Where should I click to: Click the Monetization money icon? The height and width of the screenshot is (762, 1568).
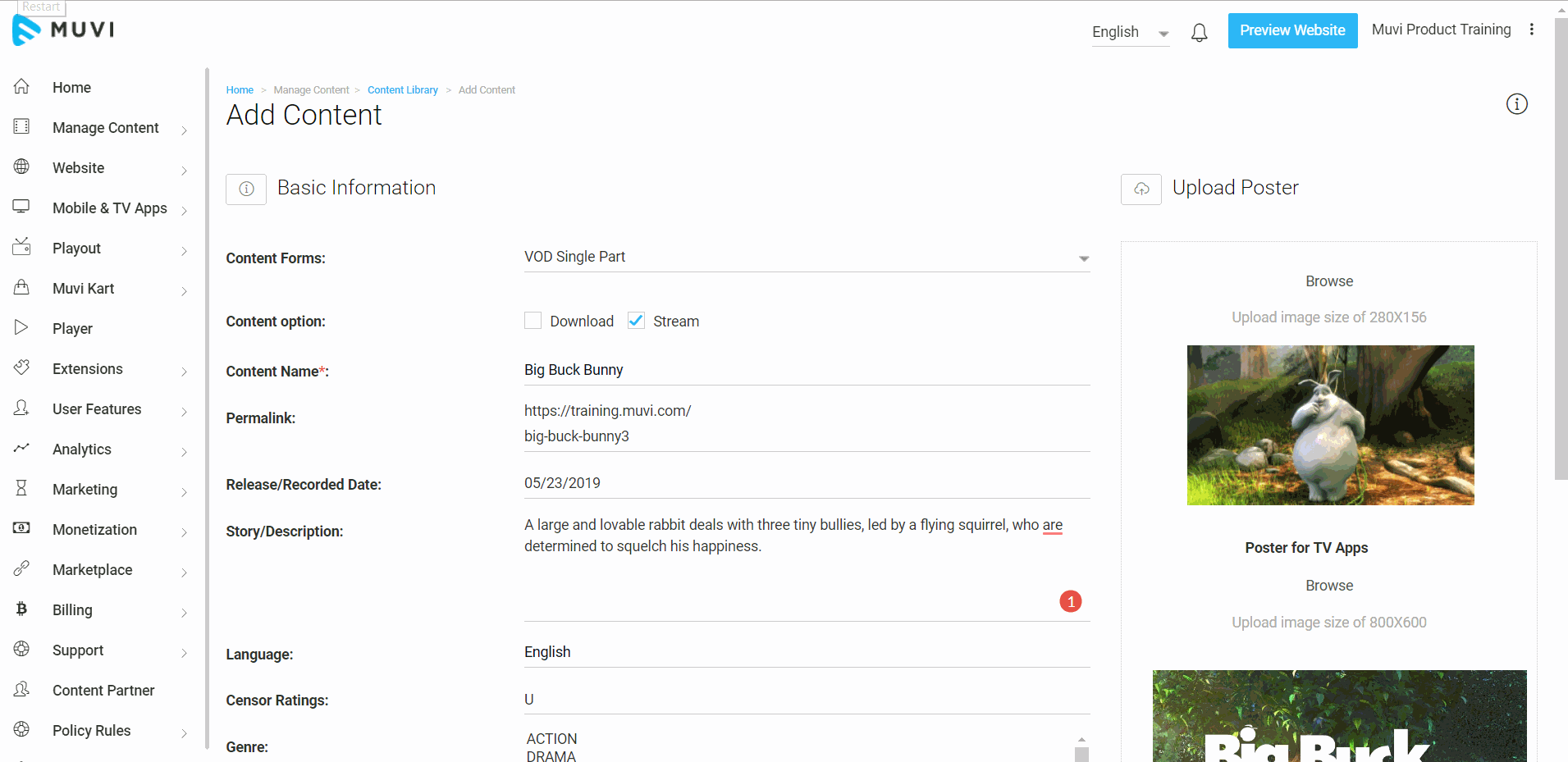[x=21, y=528]
